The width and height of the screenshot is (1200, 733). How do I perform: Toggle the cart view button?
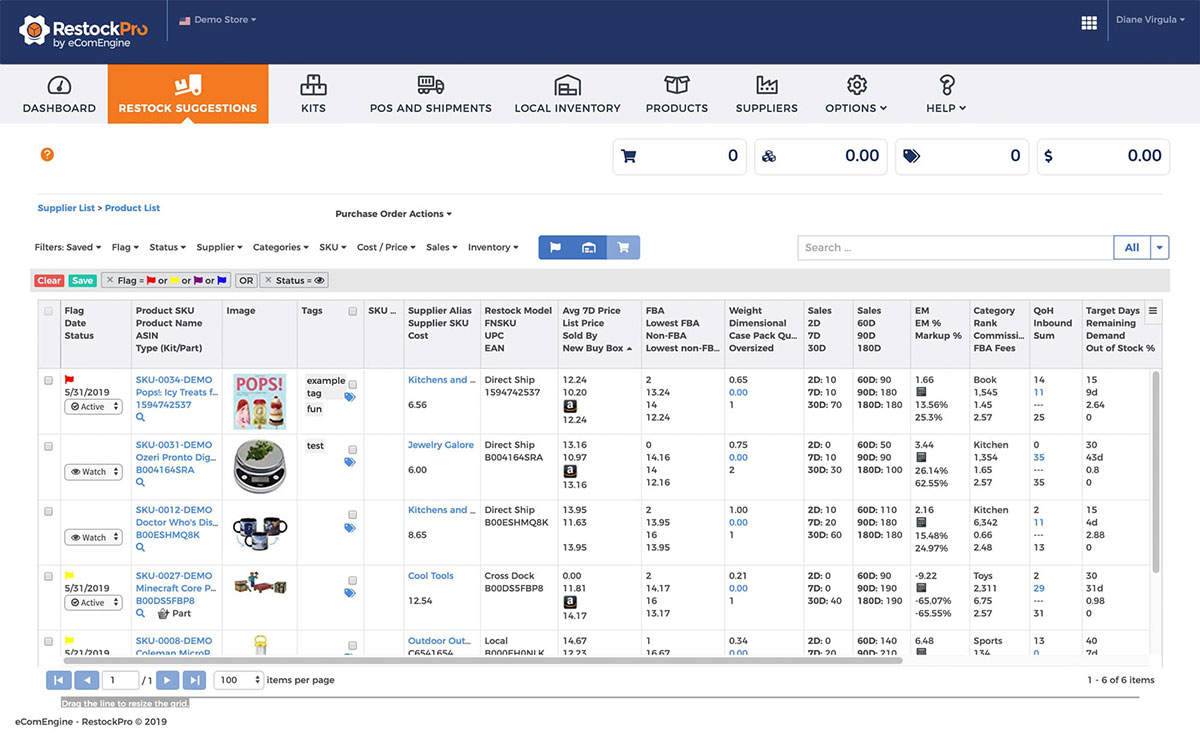[x=623, y=247]
